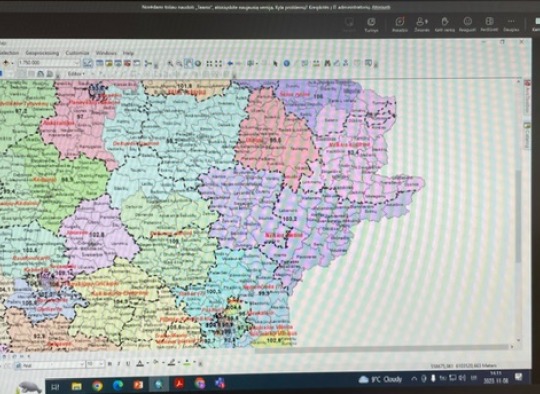This screenshot has width=540, height=394.
Task: Open the Catalog side tab
Action: coord(527,136)
